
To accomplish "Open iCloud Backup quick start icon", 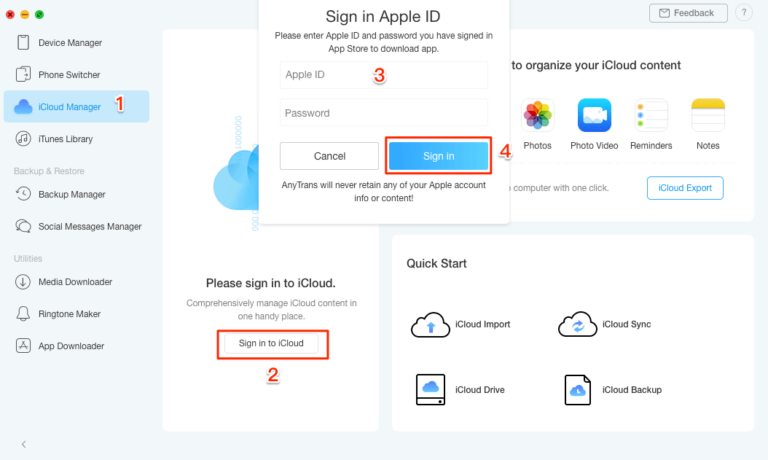I will pyautogui.click(x=580, y=389).
